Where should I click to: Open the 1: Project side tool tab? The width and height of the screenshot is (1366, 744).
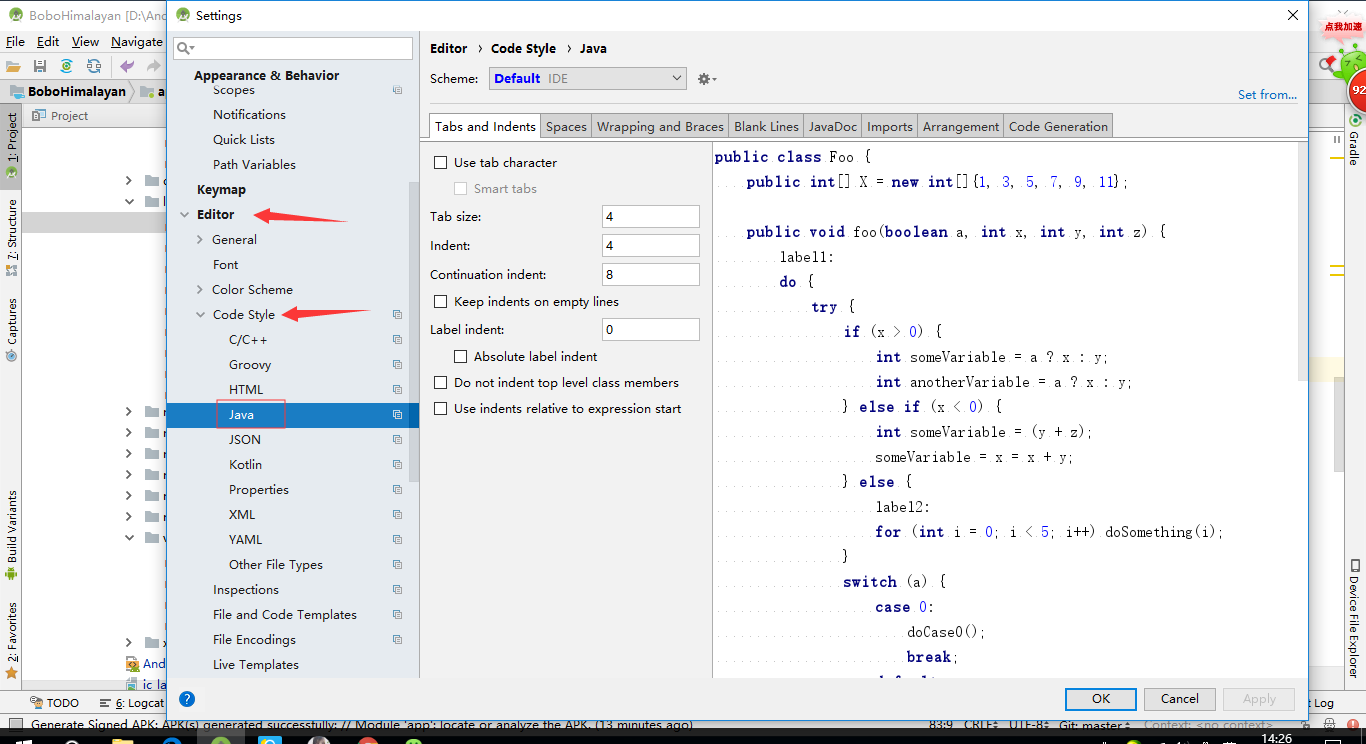(12, 147)
